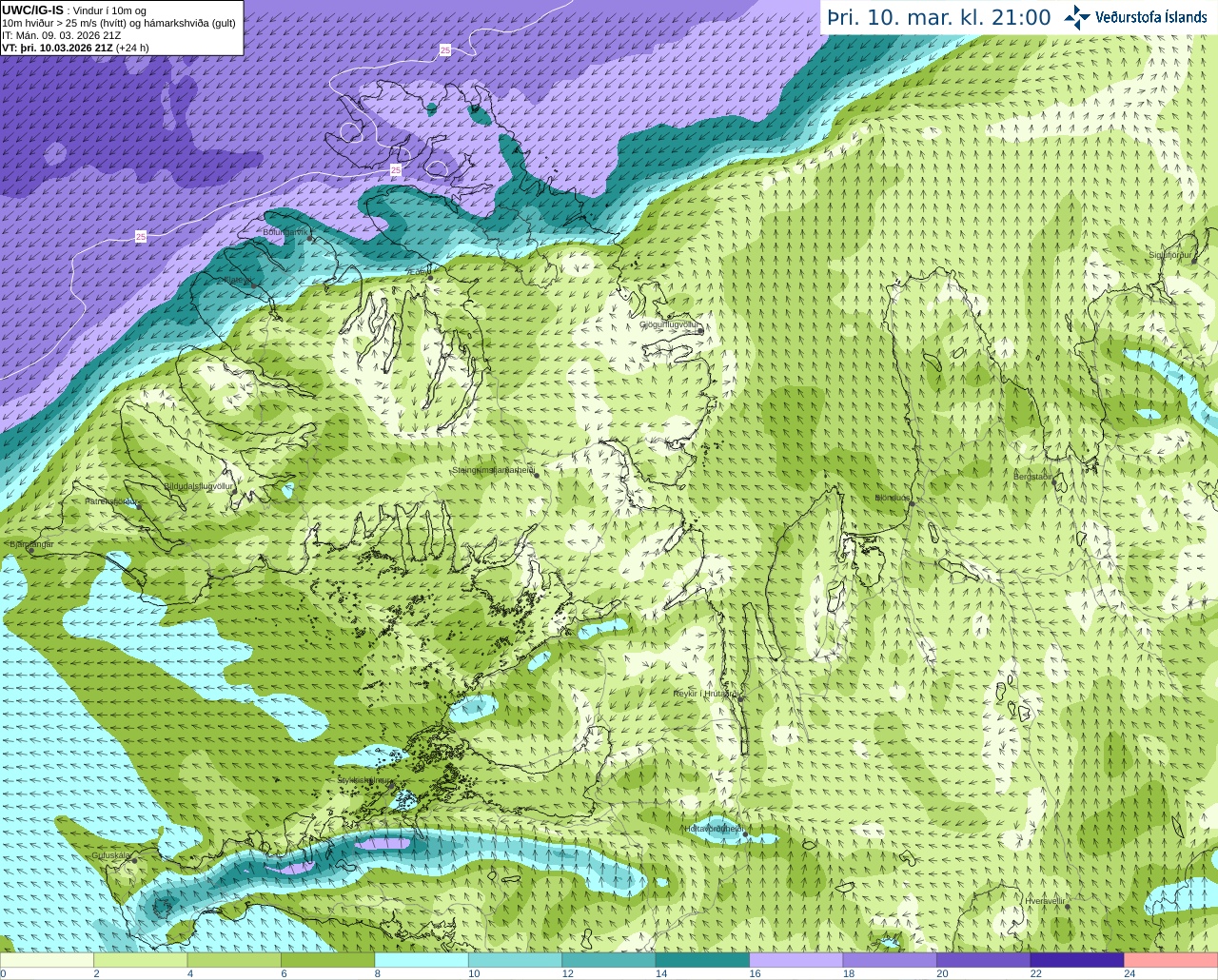This screenshot has width=1218, height=980.
Task: Click the '16' value on the legend scale
Action: [x=755, y=973]
